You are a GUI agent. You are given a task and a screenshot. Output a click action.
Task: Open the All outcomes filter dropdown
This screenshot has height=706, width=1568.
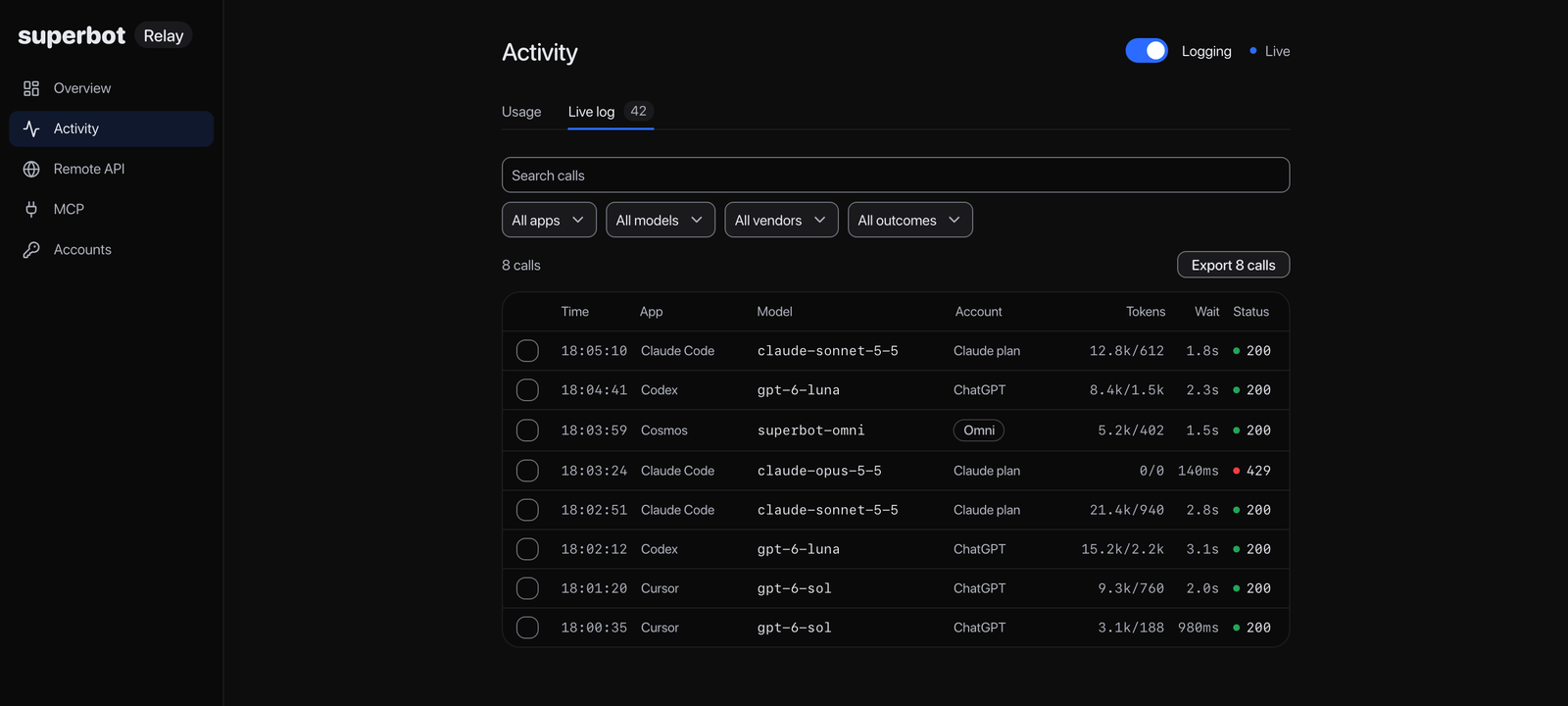click(910, 220)
